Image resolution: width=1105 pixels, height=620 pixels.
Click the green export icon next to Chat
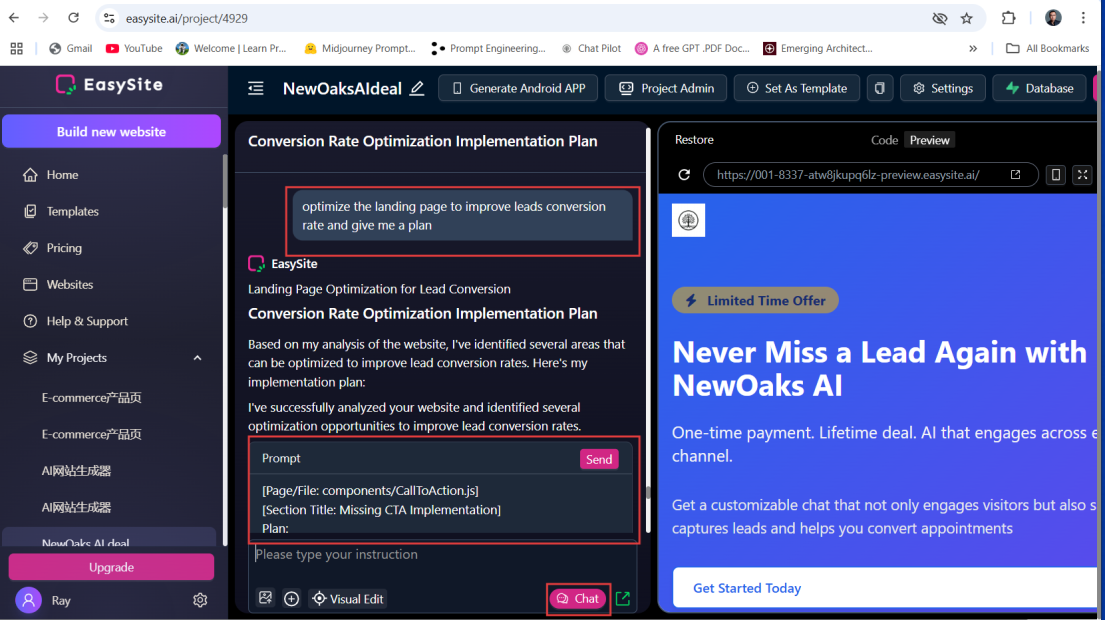pos(623,598)
